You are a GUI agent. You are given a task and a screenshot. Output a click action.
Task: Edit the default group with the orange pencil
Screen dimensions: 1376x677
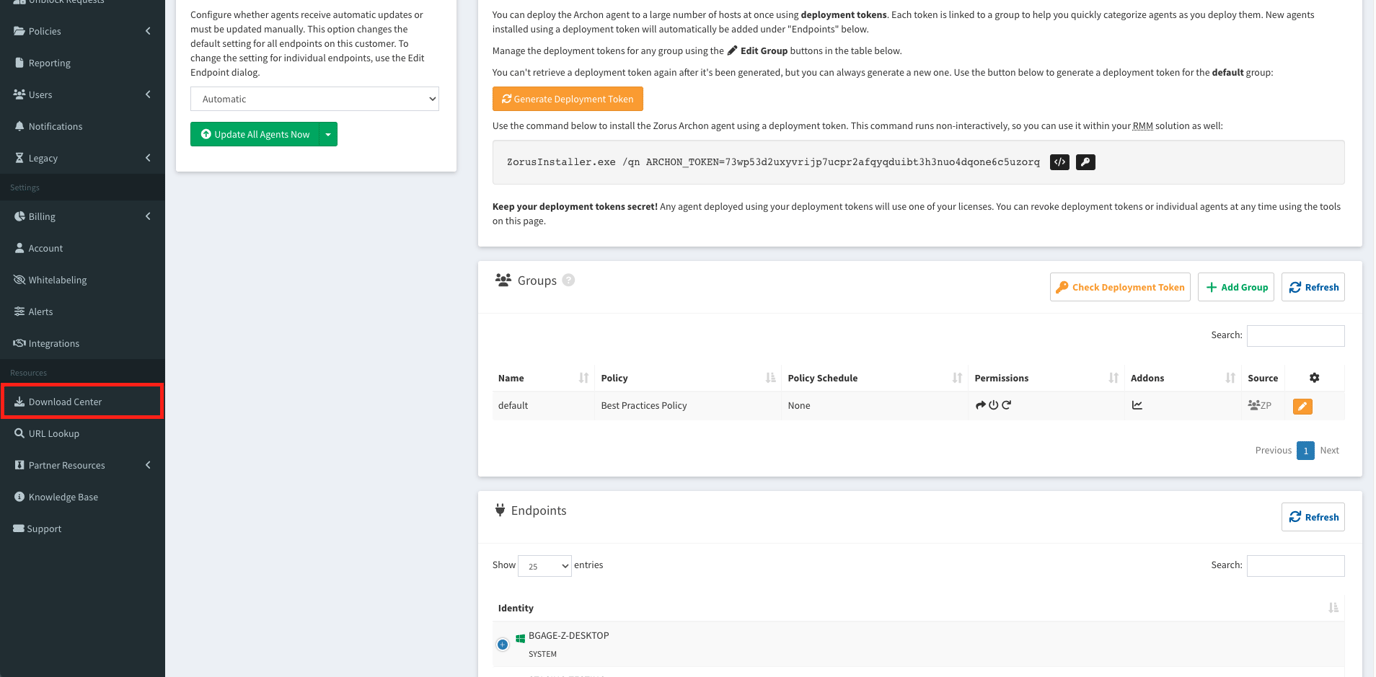(x=1301, y=406)
